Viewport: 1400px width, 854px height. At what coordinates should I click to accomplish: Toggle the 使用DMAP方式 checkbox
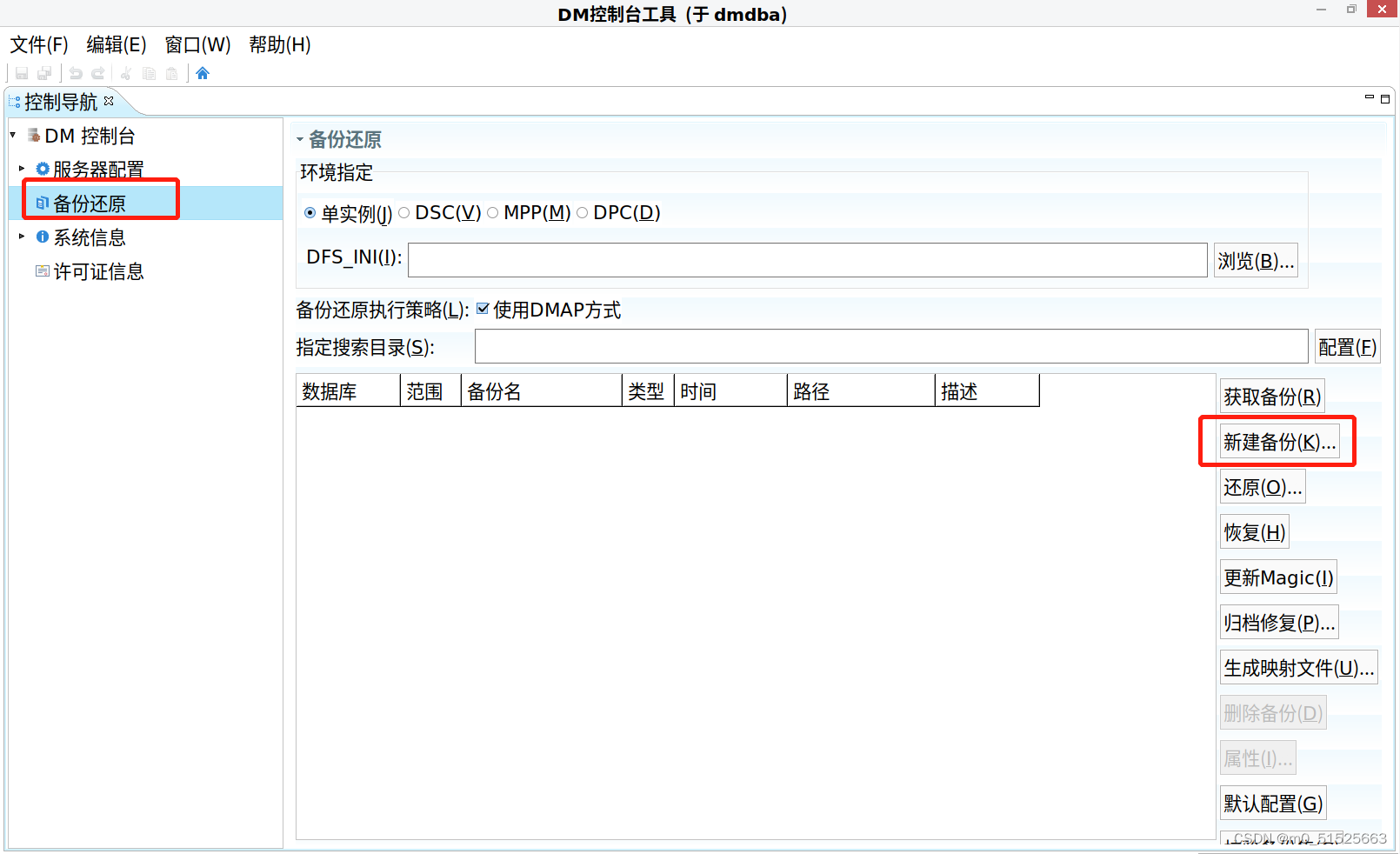click(483, 309)
